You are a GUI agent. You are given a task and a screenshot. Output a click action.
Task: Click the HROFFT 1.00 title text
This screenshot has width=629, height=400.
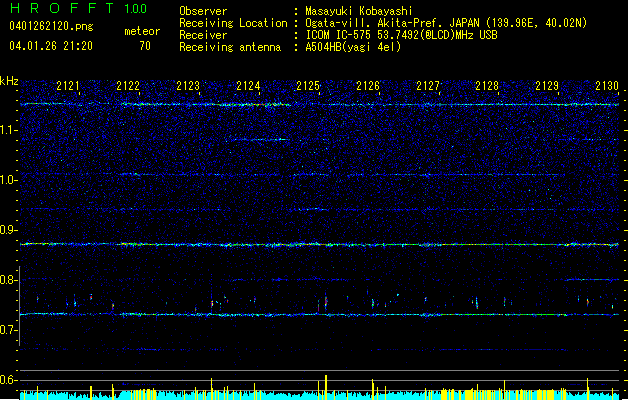point(78,8)
